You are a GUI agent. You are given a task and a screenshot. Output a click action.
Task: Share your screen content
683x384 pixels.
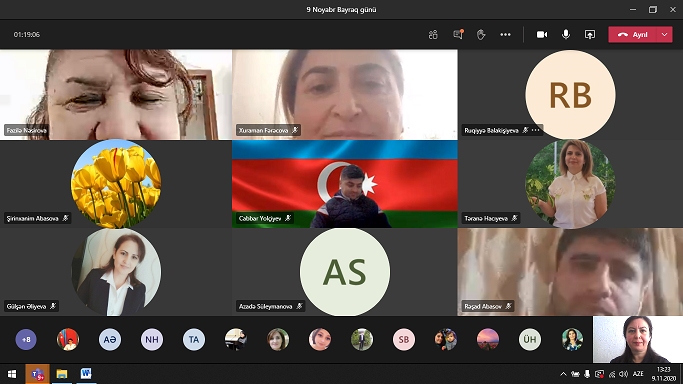(x=590, y=34)
